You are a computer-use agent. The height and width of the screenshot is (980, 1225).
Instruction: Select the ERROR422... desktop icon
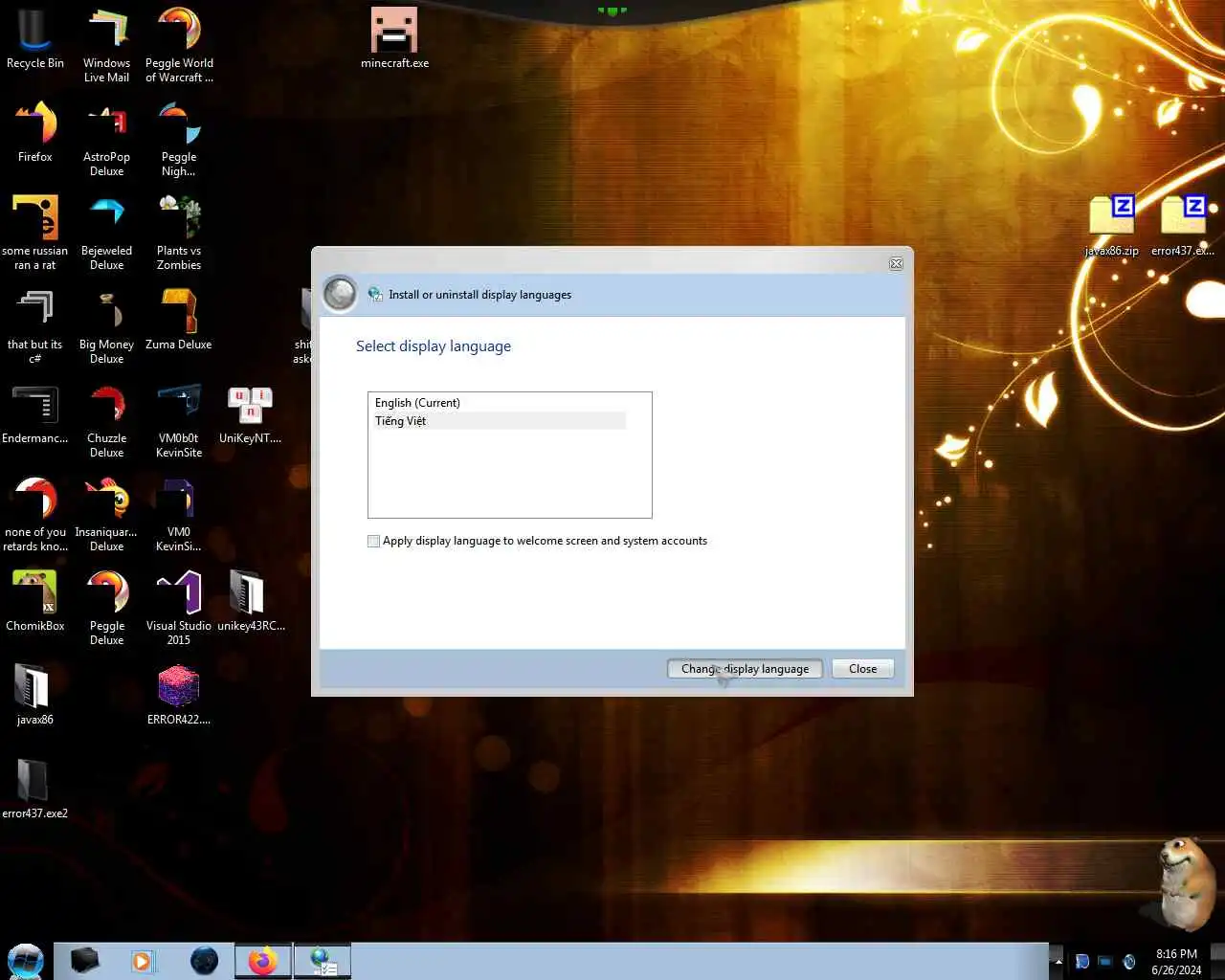(179, 696)
